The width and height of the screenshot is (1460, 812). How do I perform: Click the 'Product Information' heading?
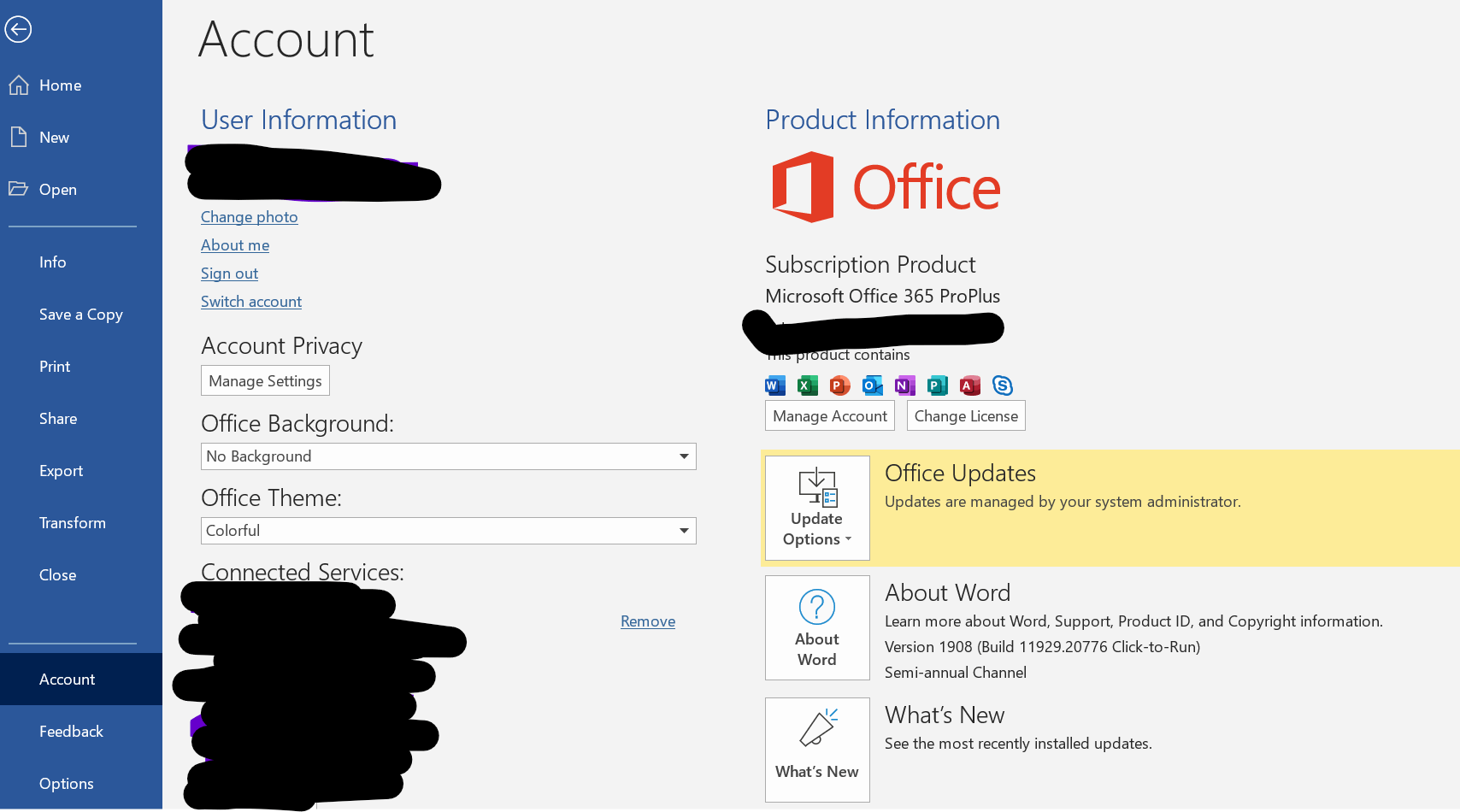click(x=882, y=121)
